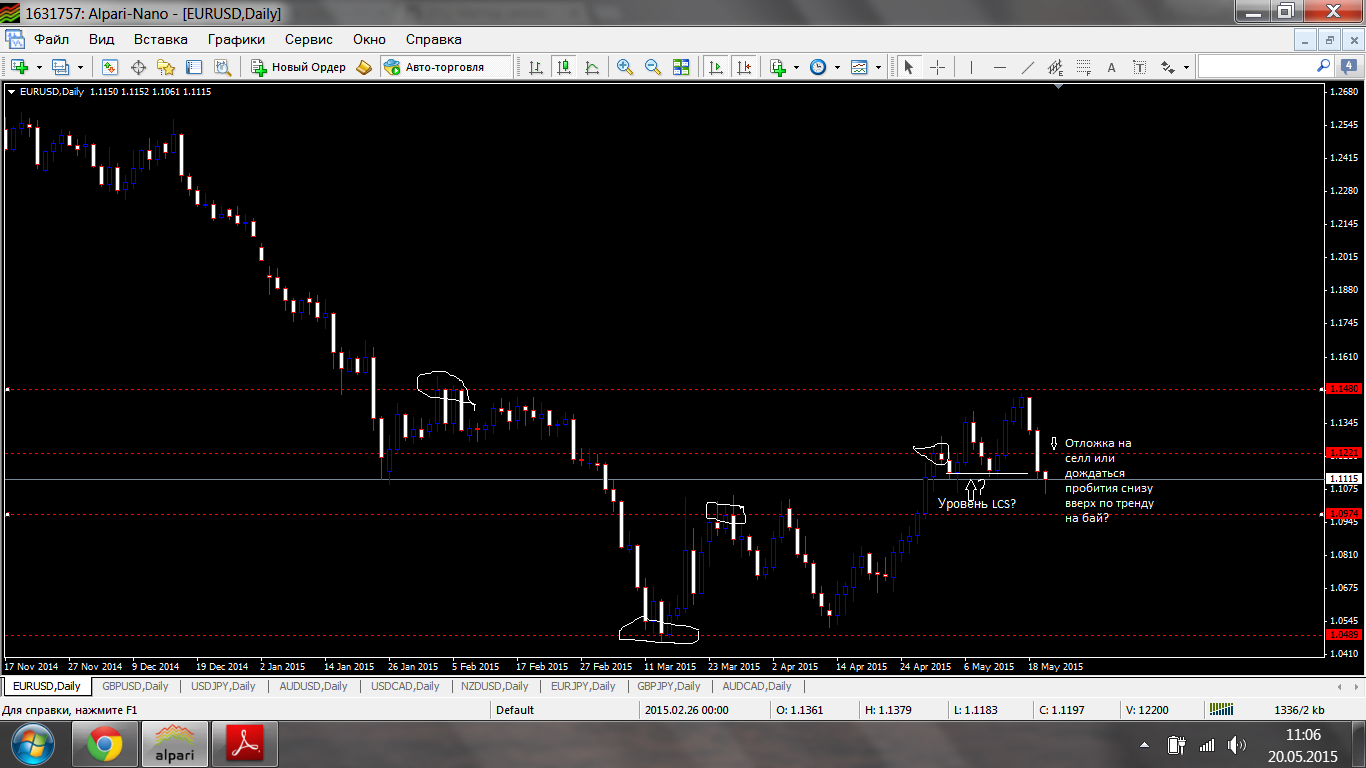The image size is (1366, 768).
Task: Open the Data Window crosshair icon
Action: (x=138, y=67)
